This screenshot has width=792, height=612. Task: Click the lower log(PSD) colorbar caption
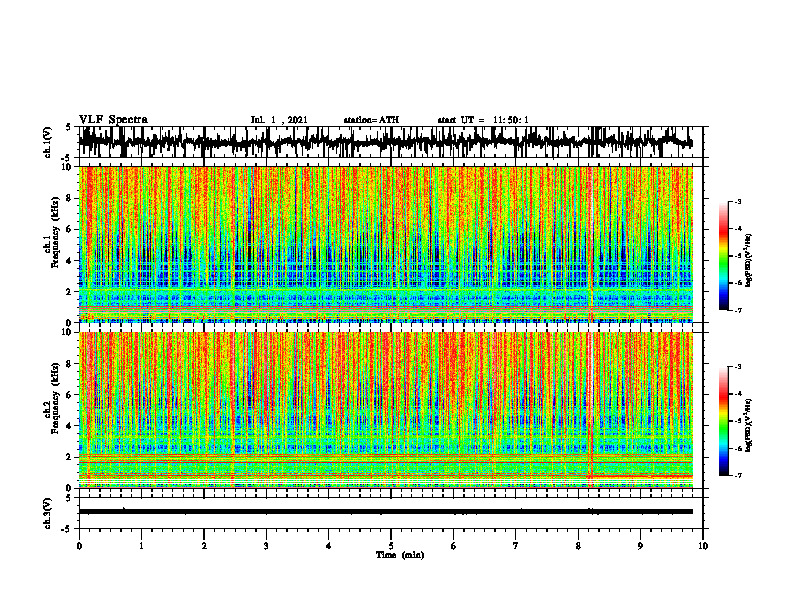tap(749, 424)
